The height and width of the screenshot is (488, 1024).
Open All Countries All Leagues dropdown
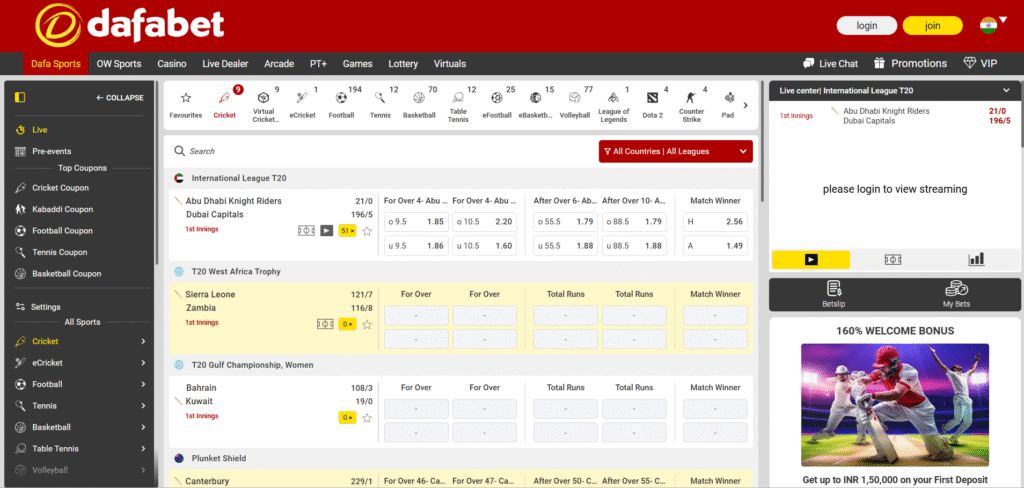pyautogui.click(x=675, y=151)
